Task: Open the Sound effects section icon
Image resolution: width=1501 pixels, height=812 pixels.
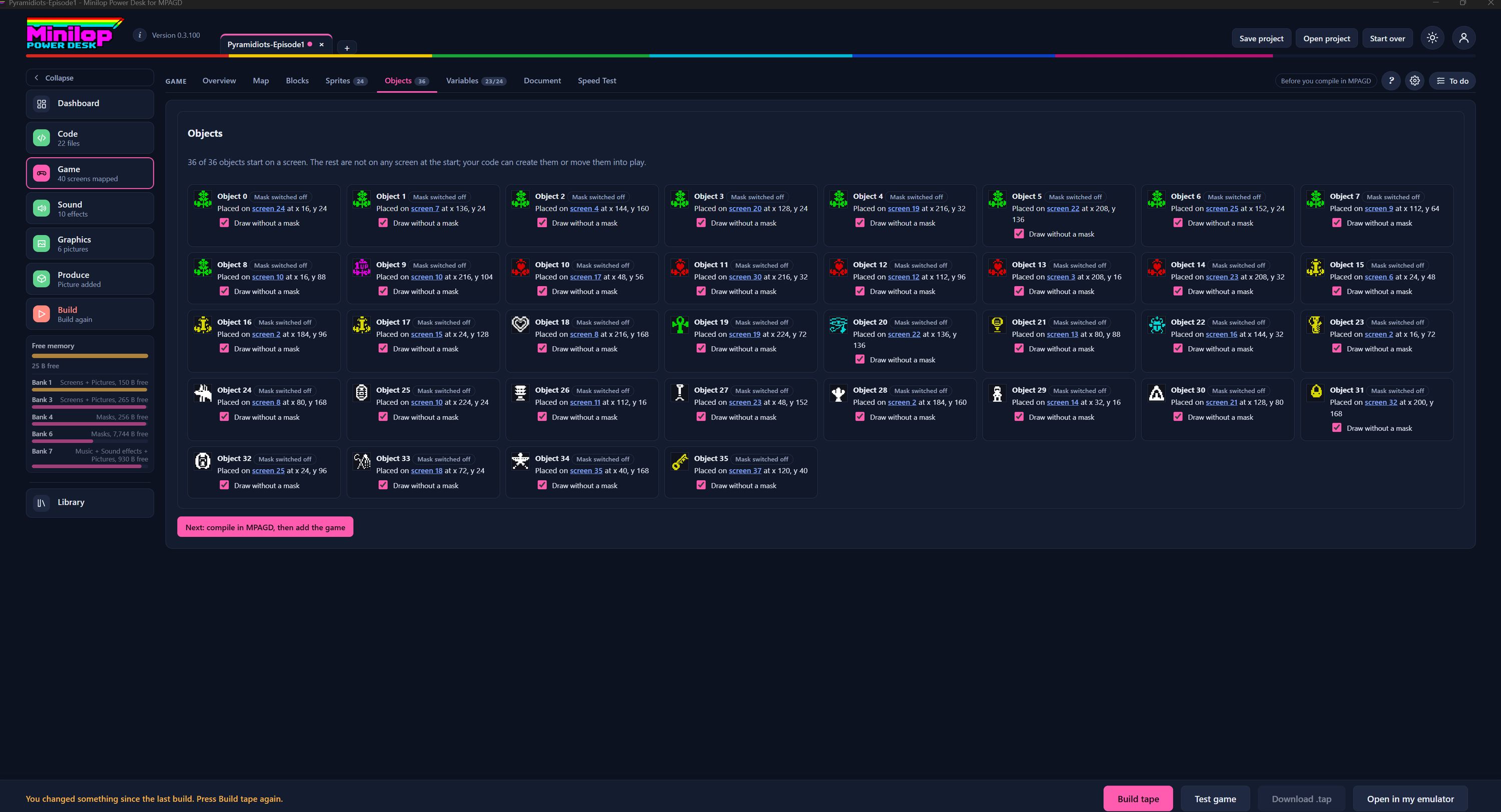Action: coord(42,209)
